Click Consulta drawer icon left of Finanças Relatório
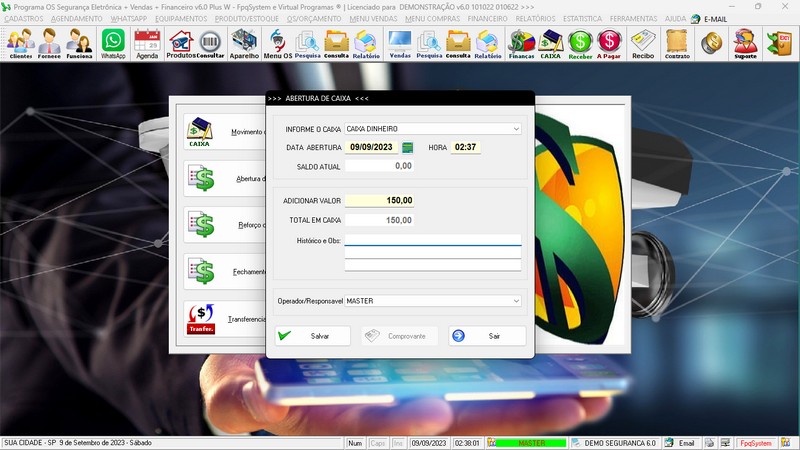 click(458, 44)
